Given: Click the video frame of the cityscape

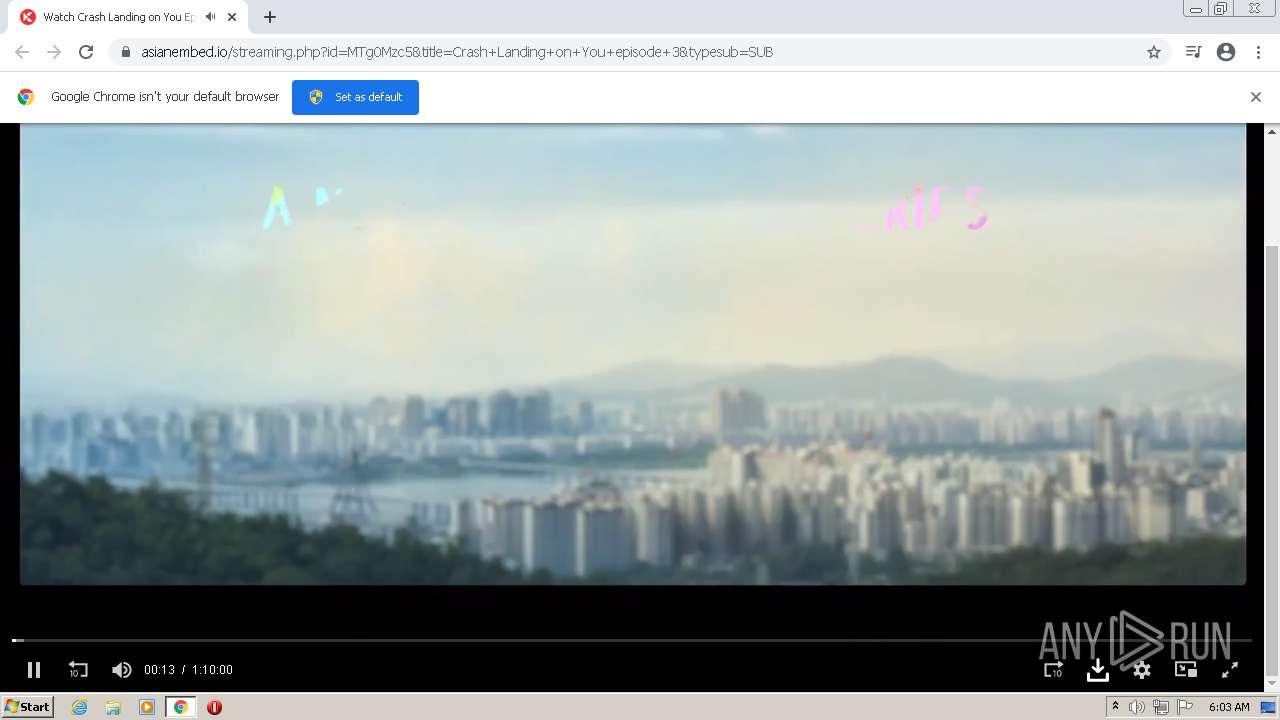Looking at the screenshot, I should pos(633,354).
